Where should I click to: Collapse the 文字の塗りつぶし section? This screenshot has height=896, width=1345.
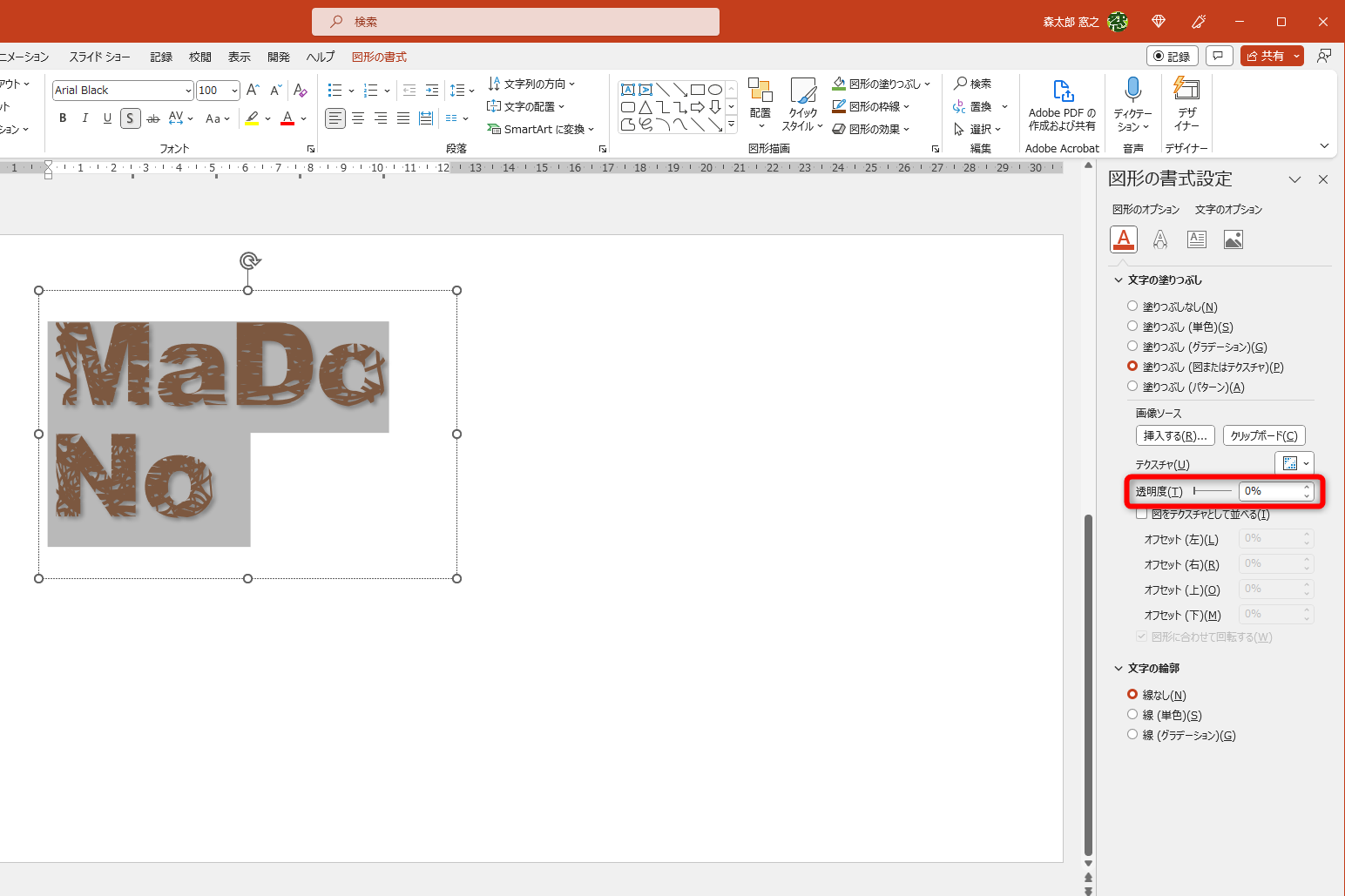click(1119, 280)
